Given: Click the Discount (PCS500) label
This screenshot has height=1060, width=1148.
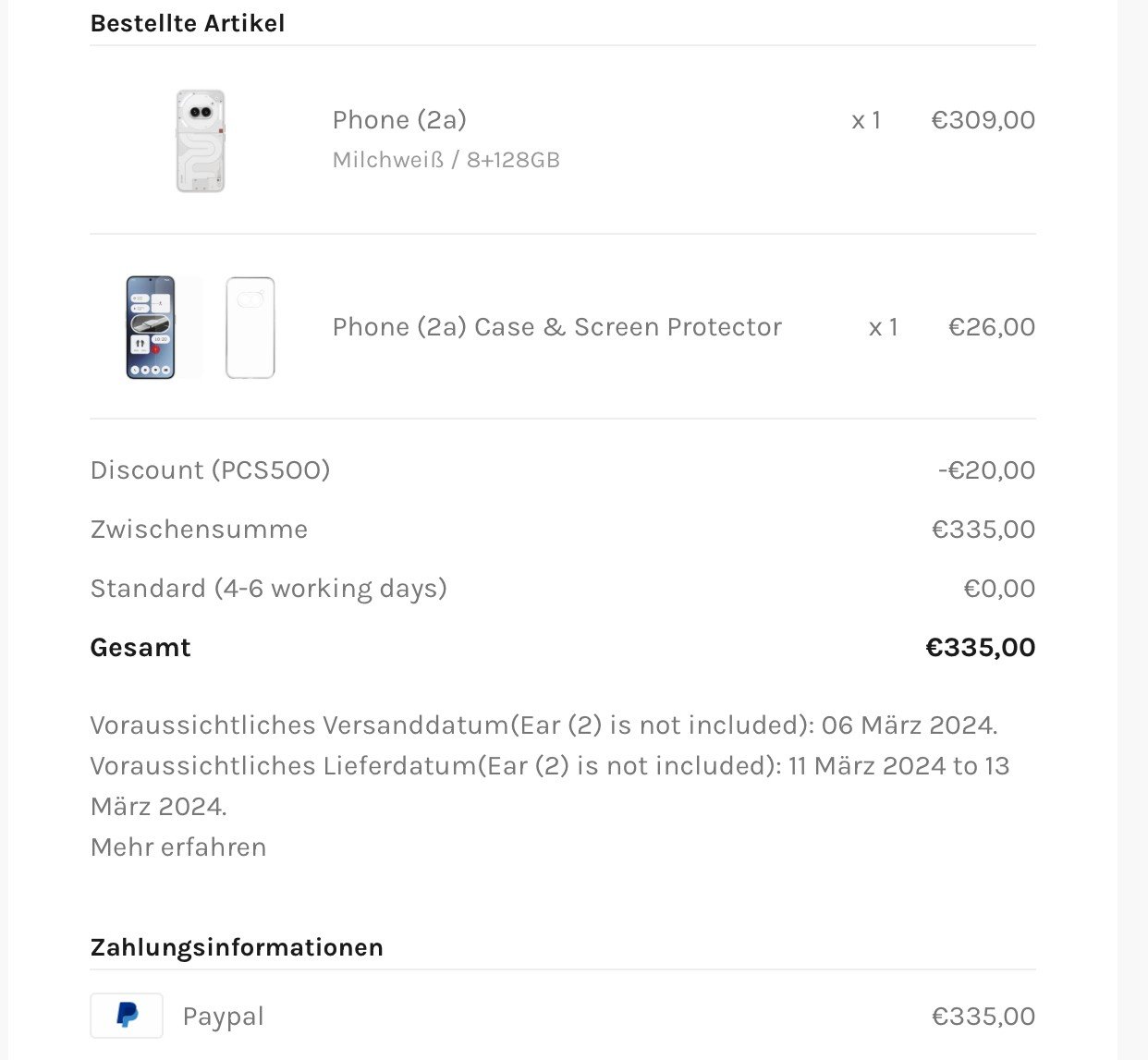Looking at the screenshot, I should click(210, 469).
